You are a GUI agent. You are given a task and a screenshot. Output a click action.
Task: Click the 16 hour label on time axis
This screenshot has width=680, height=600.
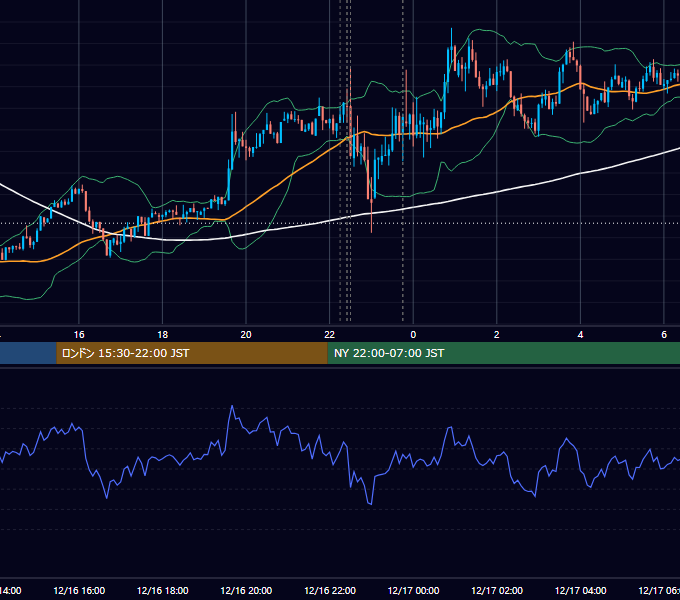[x=79, y=335]
